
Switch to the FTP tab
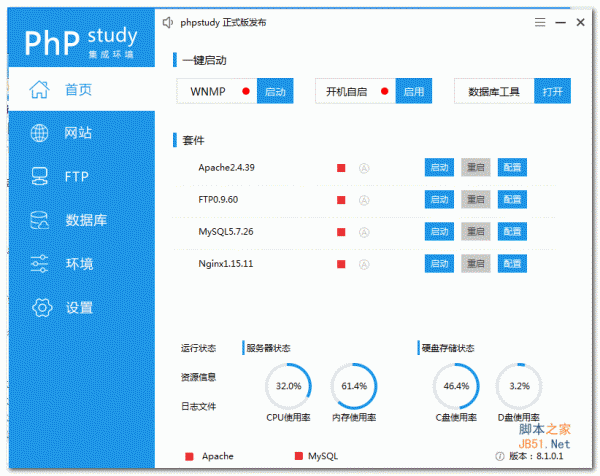[81, 176]
